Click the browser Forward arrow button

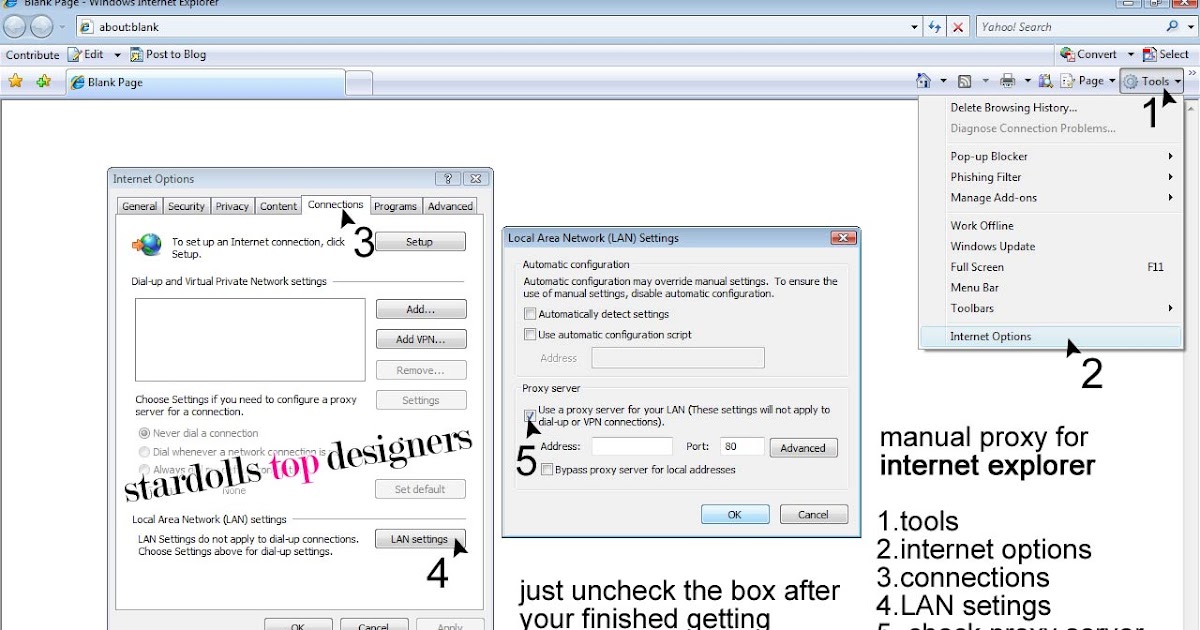tap(40, 27)
